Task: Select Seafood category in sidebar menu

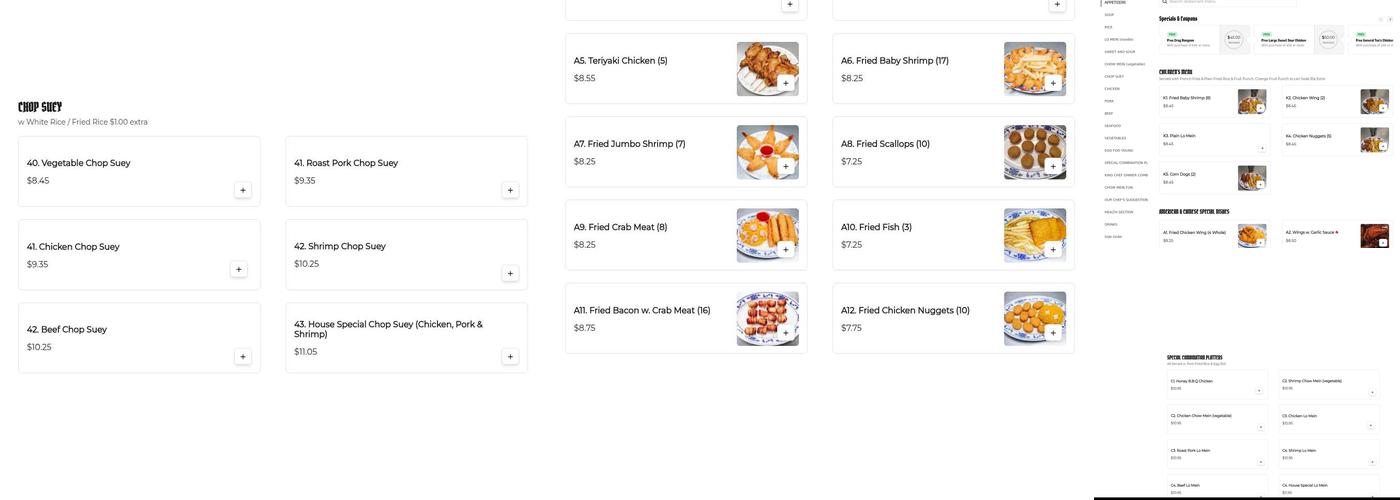Action: point(1113,126)
